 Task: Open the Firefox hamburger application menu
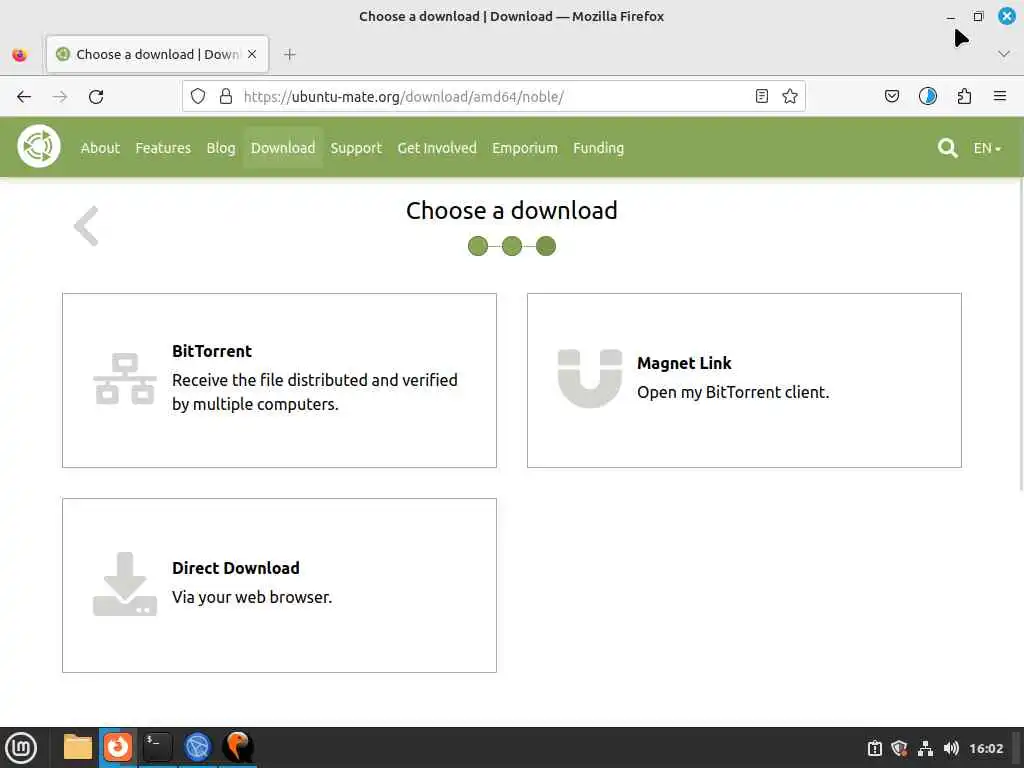pyautogui.click(x=1000, y=97)
